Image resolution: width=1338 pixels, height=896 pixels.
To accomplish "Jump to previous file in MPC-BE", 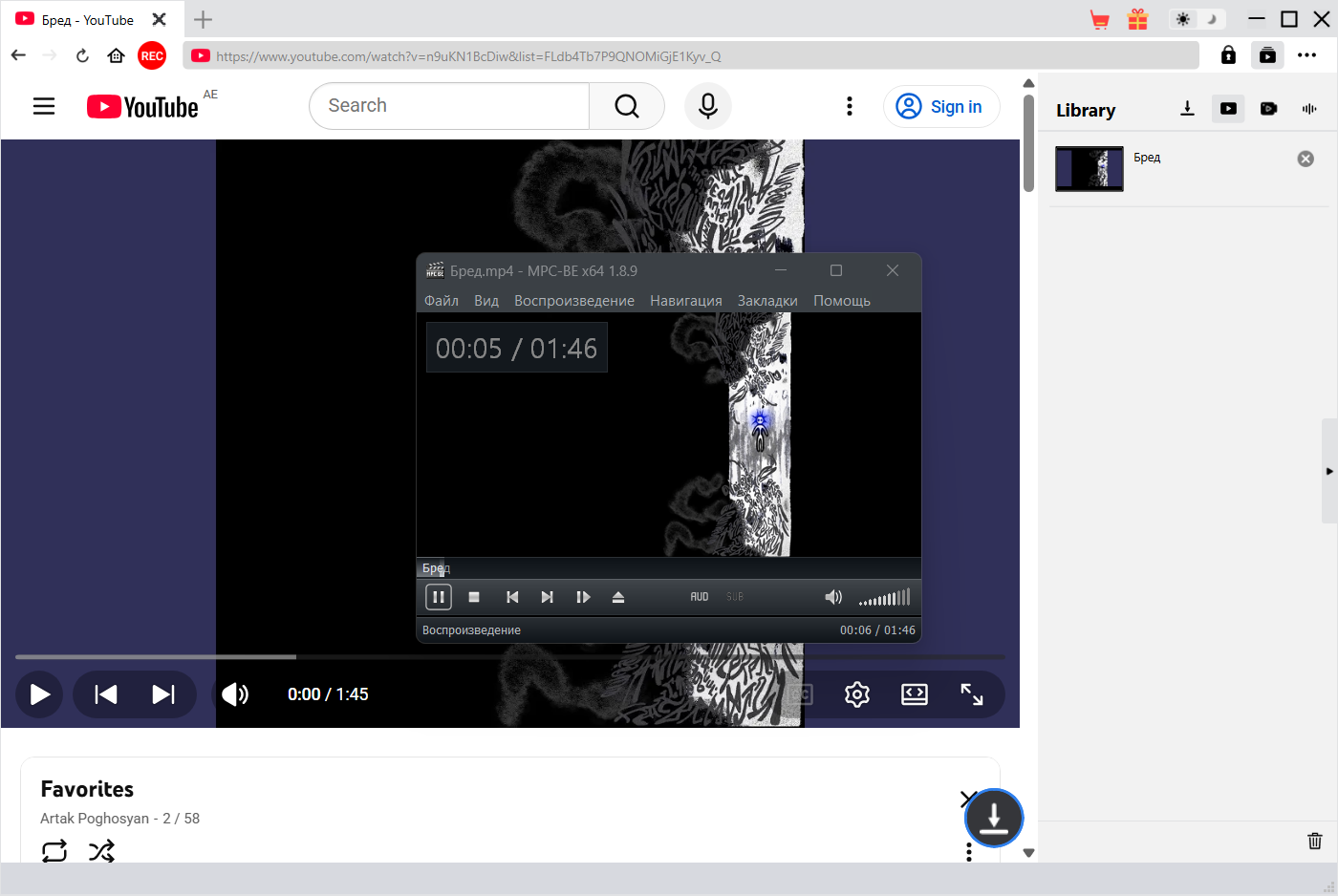I will click(512, 597).
